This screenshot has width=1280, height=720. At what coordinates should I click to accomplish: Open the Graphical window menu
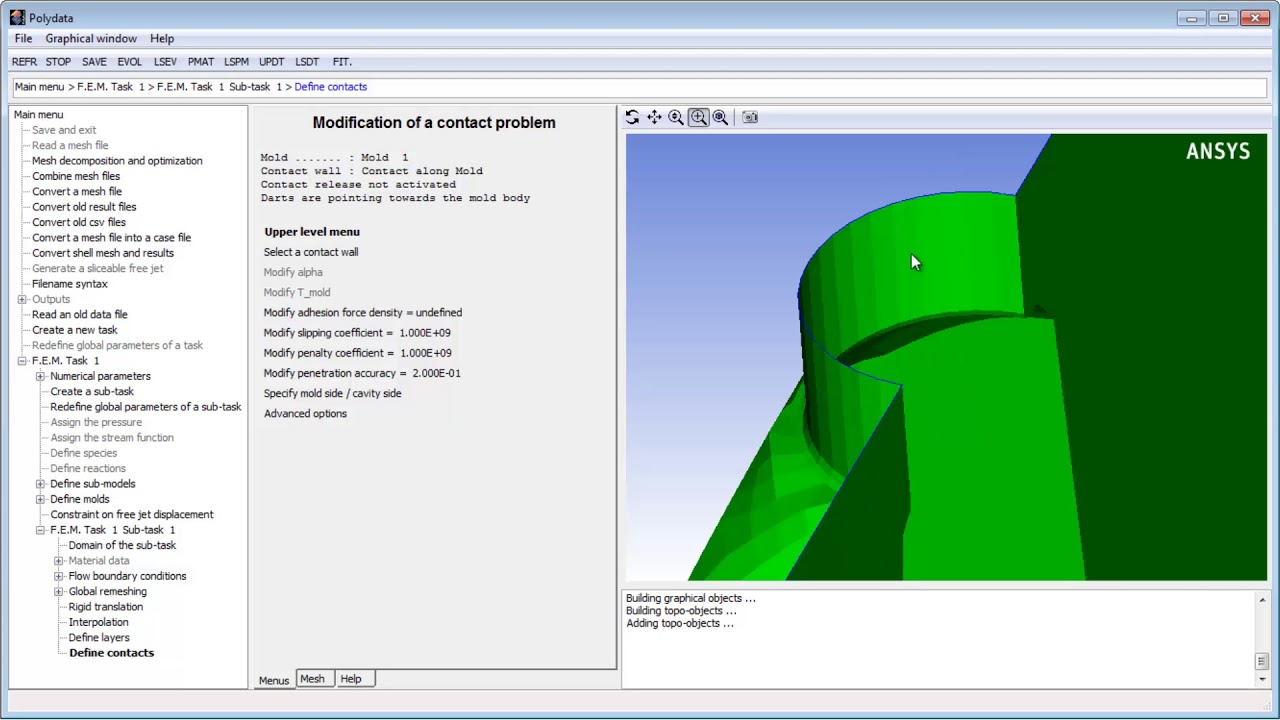tap(91, 38)
